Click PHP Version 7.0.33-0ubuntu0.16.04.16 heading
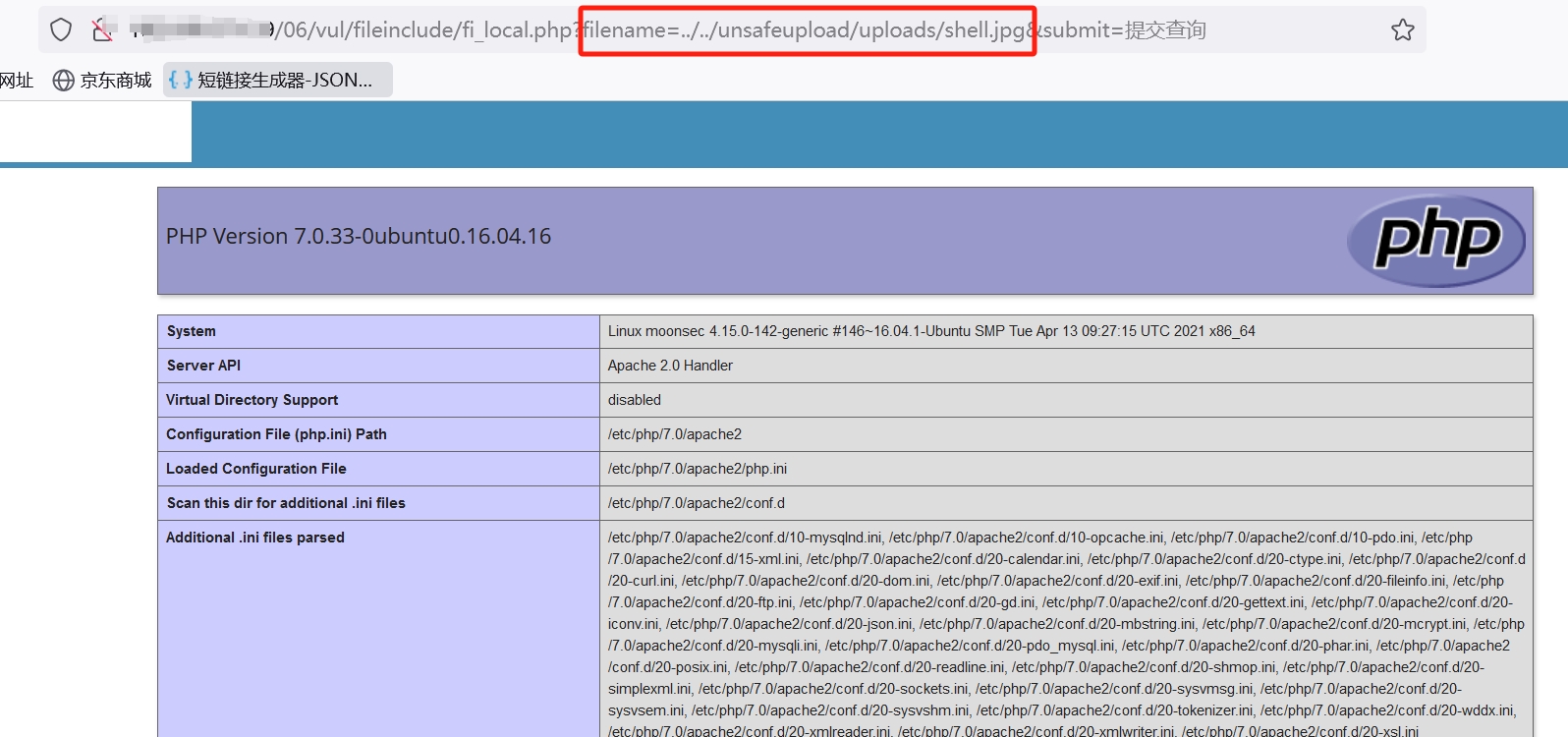The height and width of the screenshot is (737, 1568). tap(359, 236)
